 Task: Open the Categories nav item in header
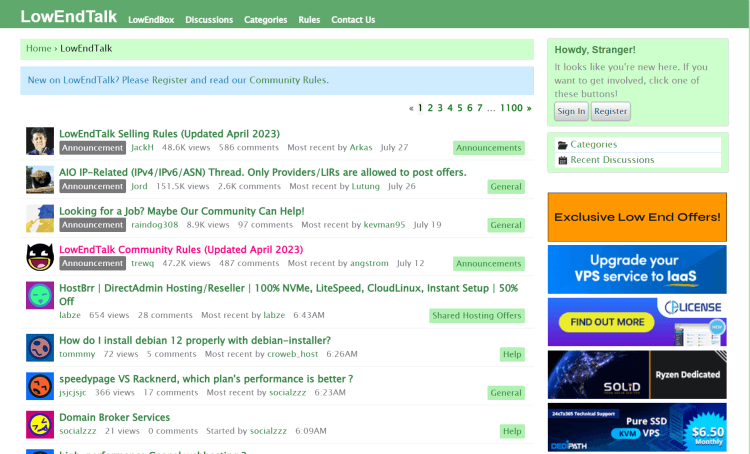[265, 20]
